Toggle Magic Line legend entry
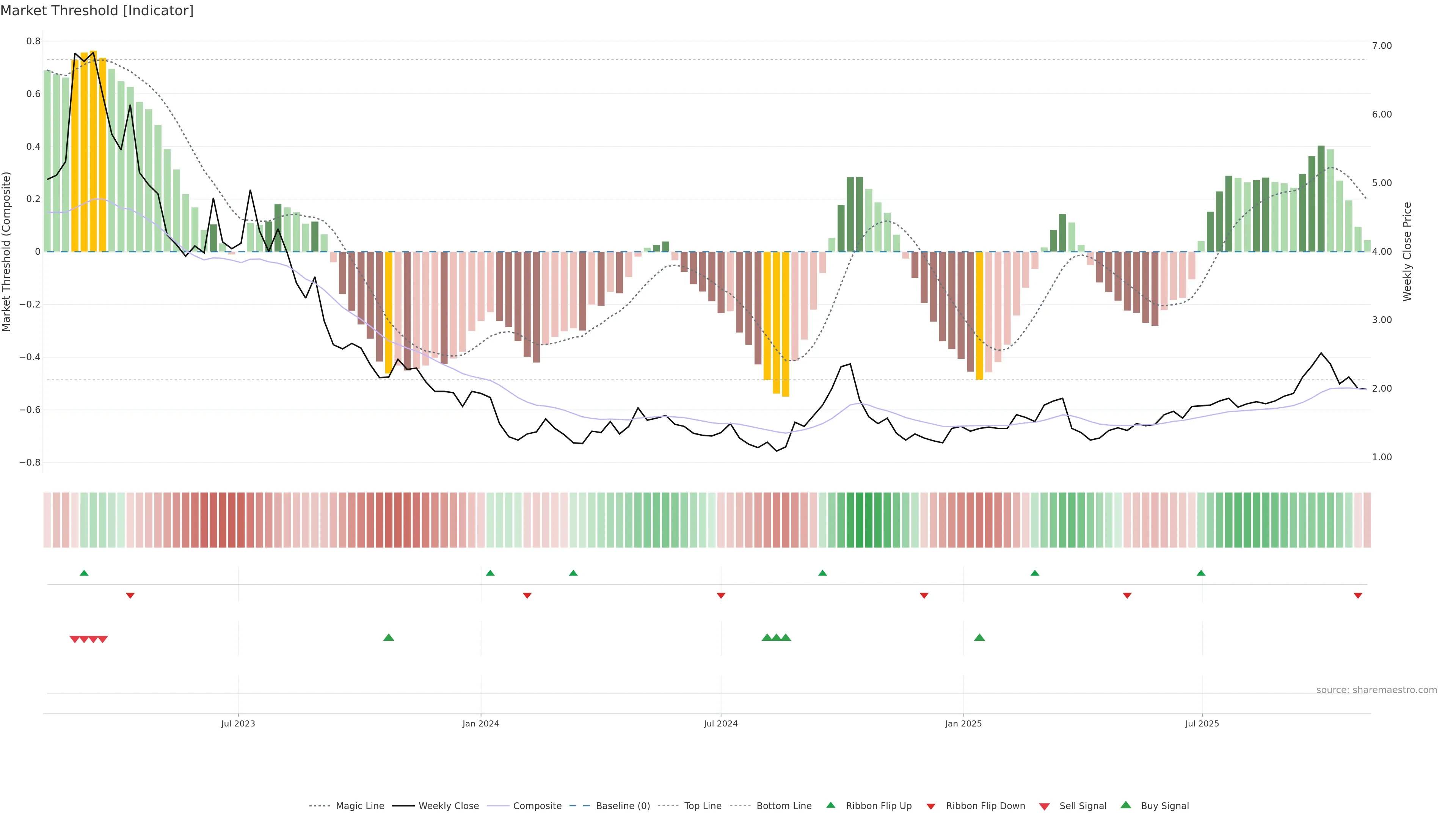 coord(359,805)
